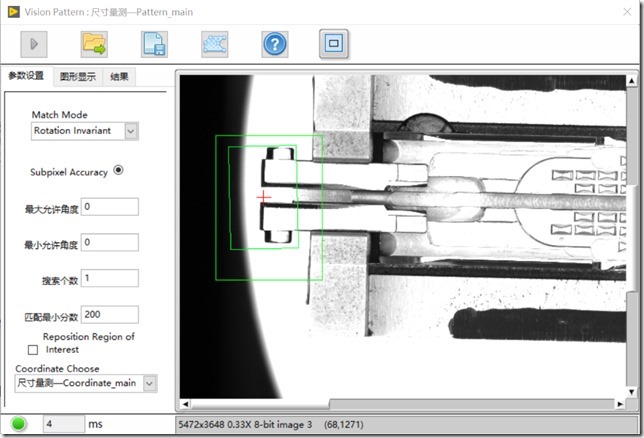
Task: Toggle the Subpixel Accuracy radio button
Action: click(118, 170)
